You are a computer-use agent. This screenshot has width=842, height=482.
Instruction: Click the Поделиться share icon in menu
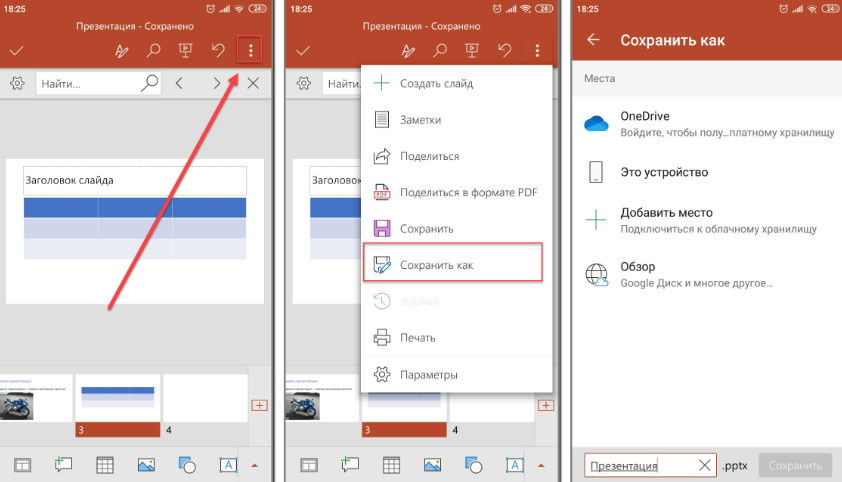[382, 156]
